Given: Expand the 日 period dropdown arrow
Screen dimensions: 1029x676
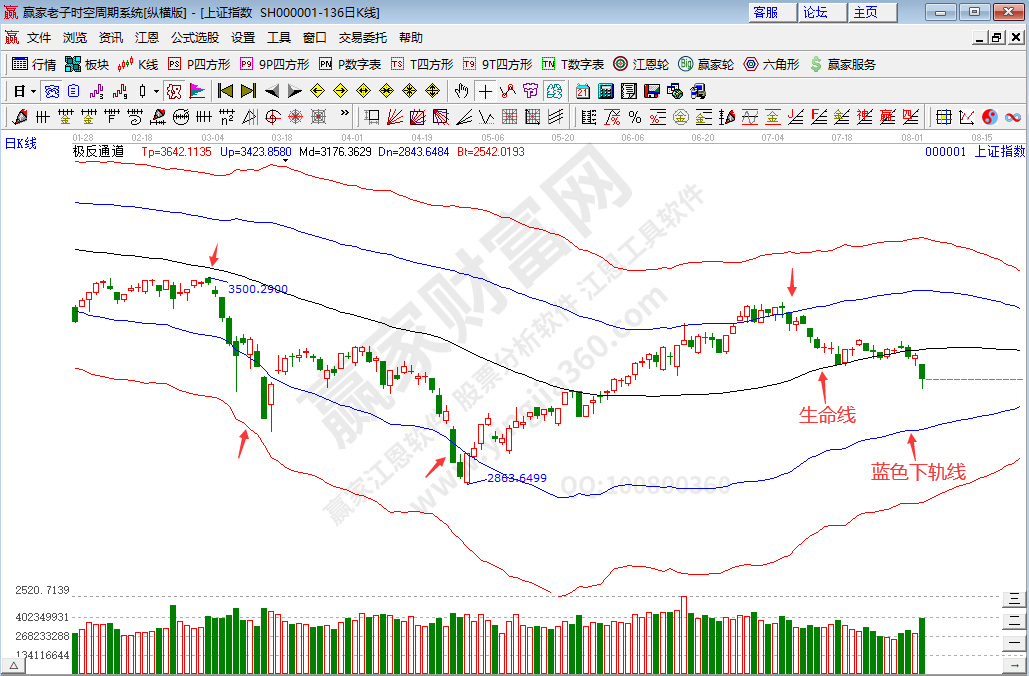Looking at the screenshot, I should point(33,91).
